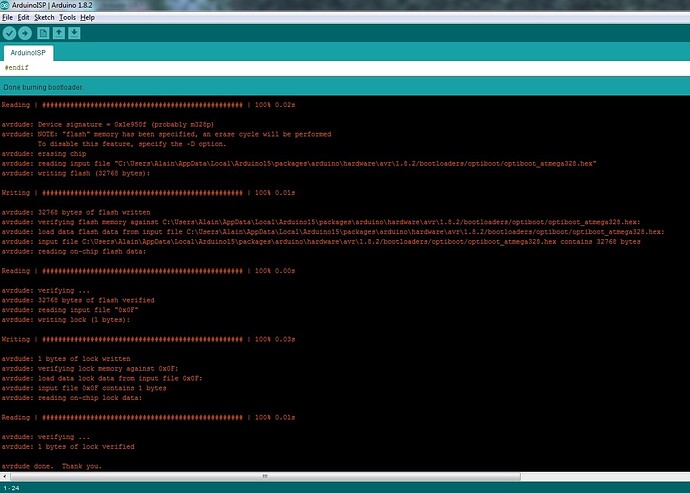Click the horizontal scrollbar left arrow
The width and height of the screenshot is (690, 493).
(4, 476)
